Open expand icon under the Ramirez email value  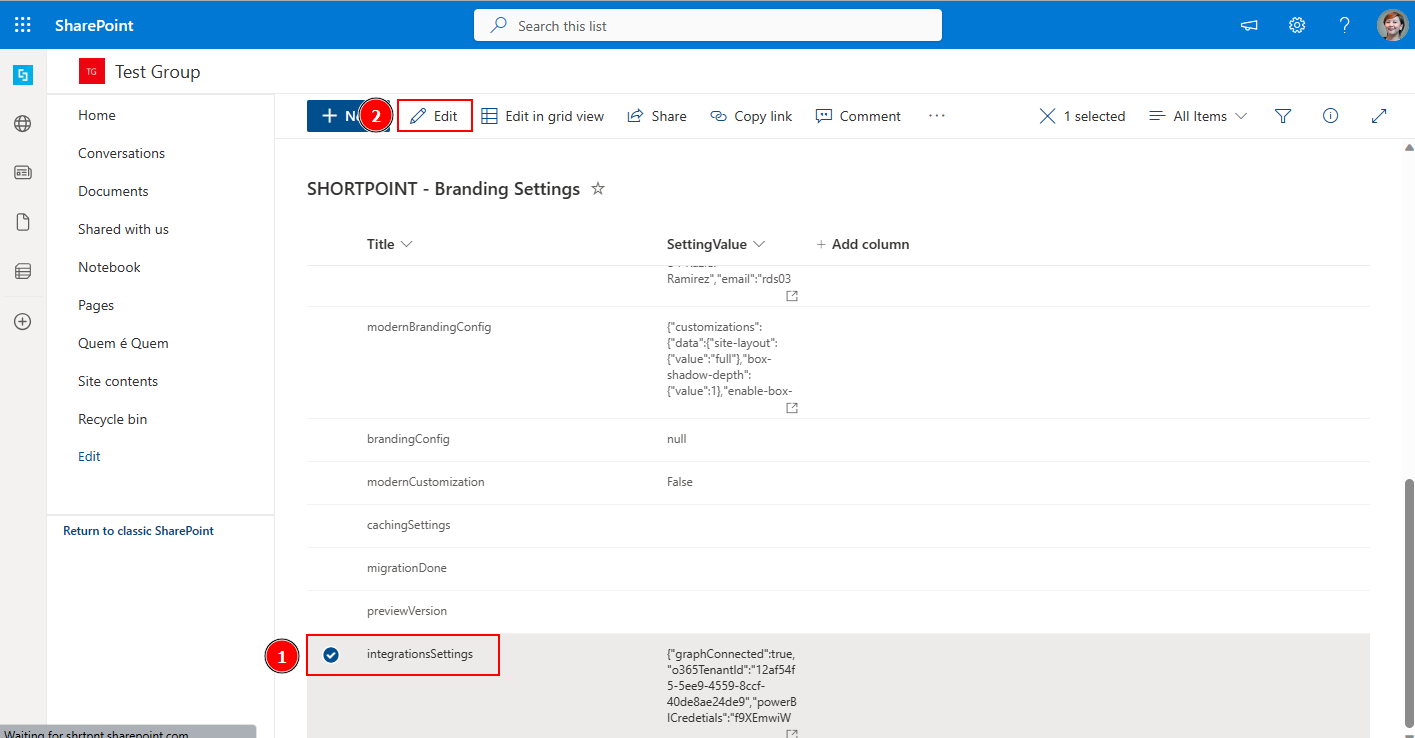(792, 296)
